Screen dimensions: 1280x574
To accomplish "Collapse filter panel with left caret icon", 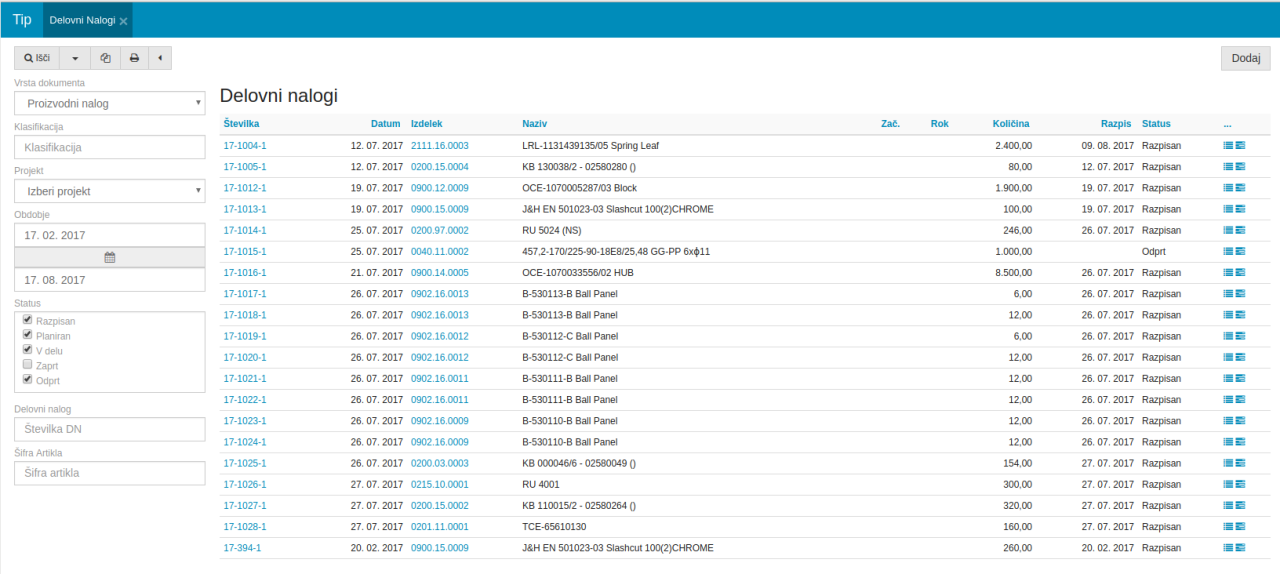I will click(x=160, y=58).
